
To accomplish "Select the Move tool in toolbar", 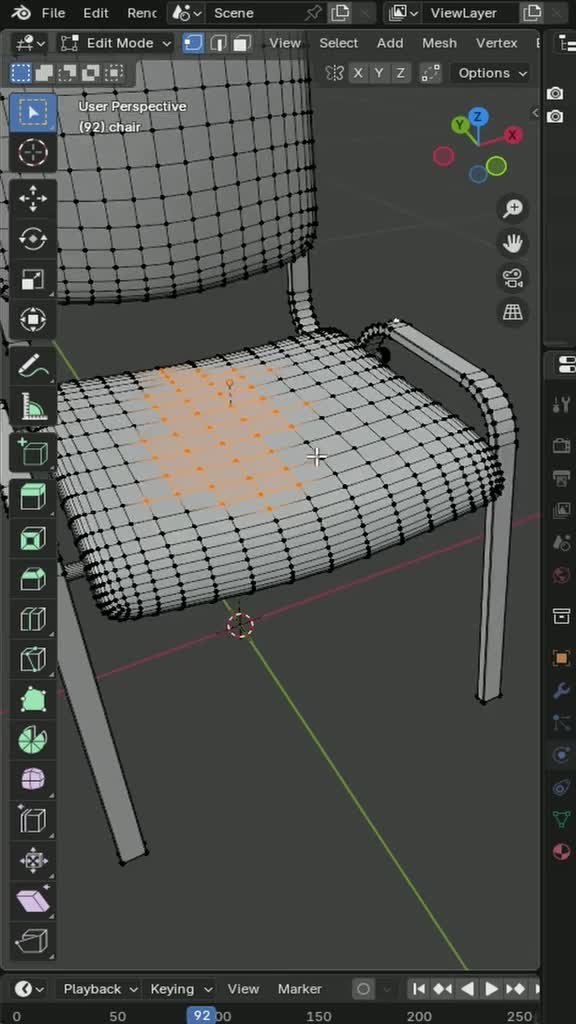I will click(33, 200).
